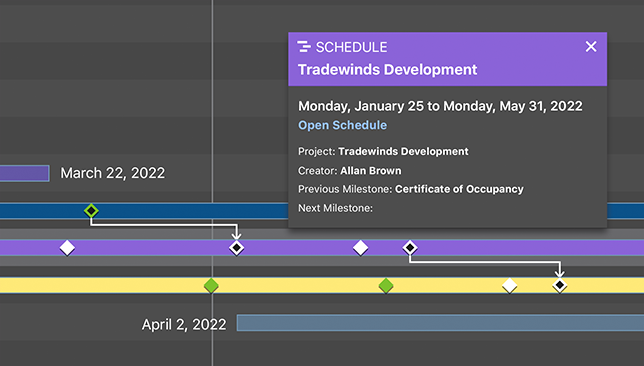Click the SCHEDULE header label
The width and height of the screenshot is (644, 366).
click(352, 47)
